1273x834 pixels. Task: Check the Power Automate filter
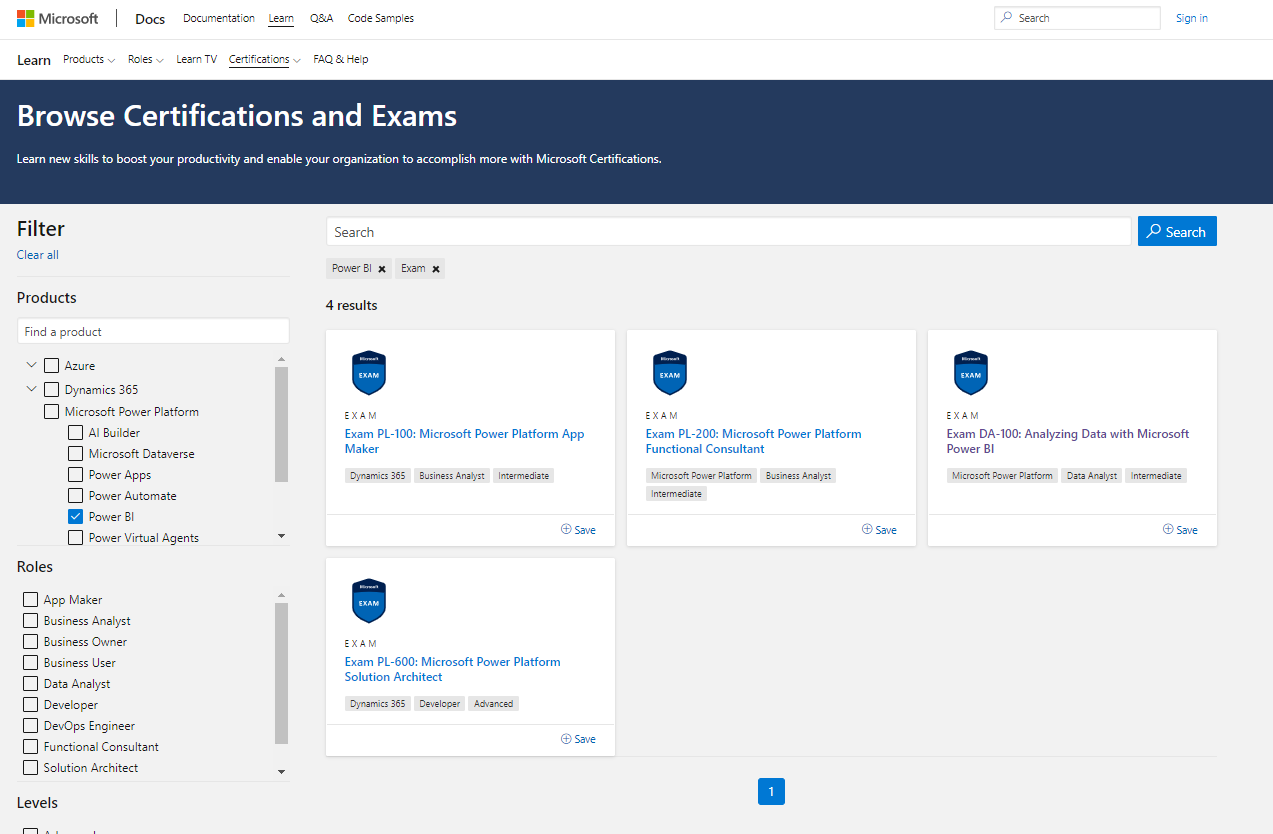(x=76, y=496)
